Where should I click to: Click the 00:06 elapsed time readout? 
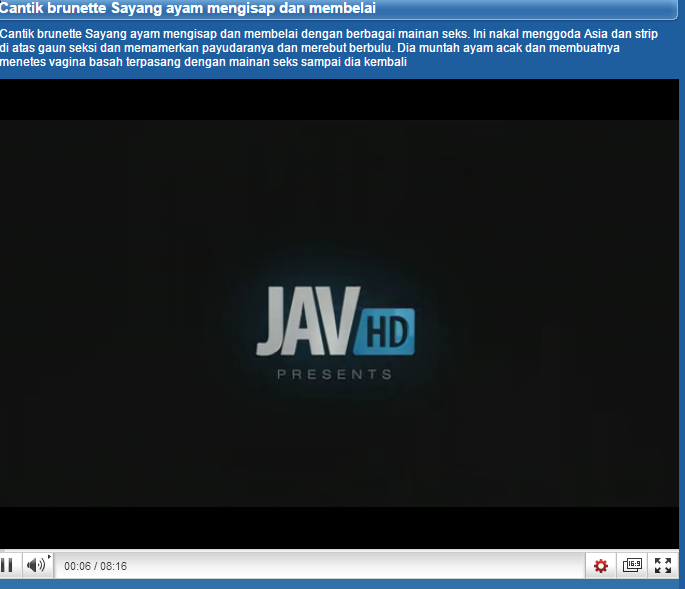pos(77,567)
